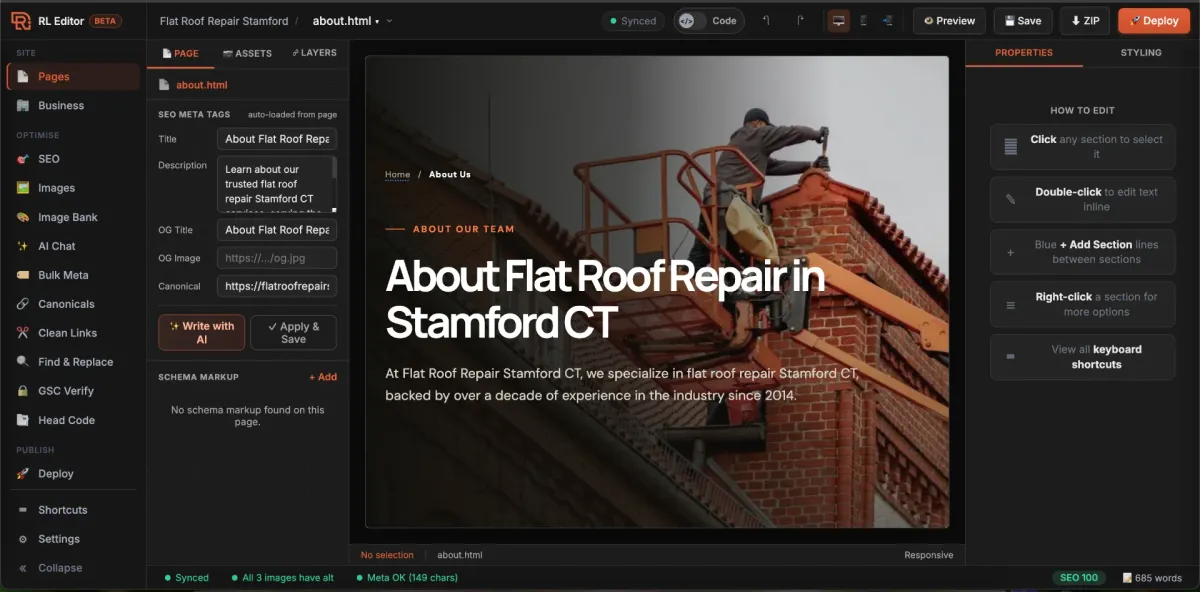Click the orange Deploy button
Screen dimensions: 1200x592
point(1154,20)
